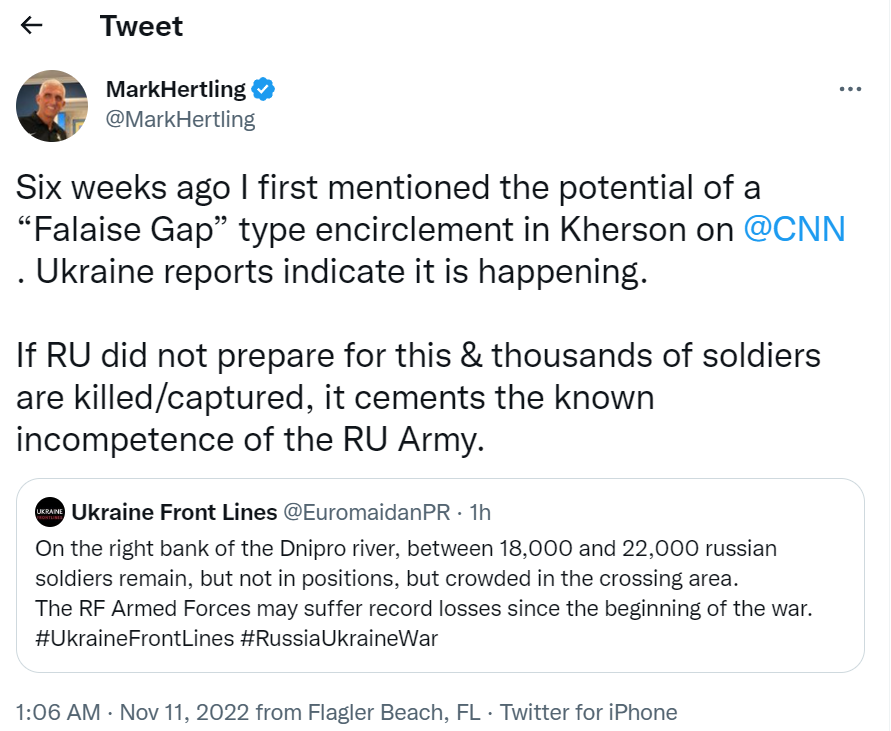891x731 pixels.
Task: Click the 1:06 AM tweet timestamp
Action: 58,712
